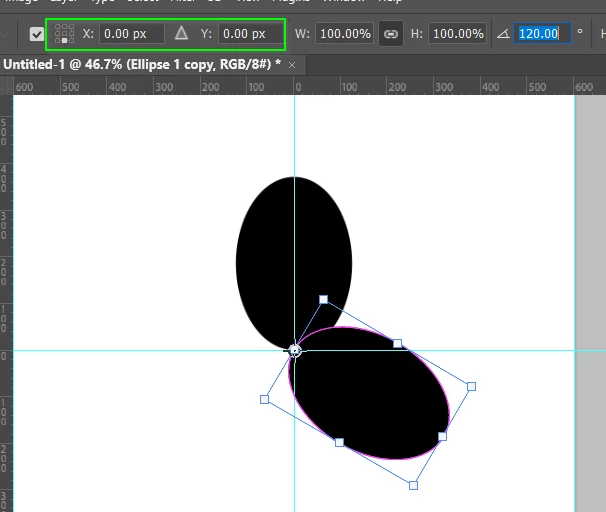Click the ruler origin corner box
Screen dimensions: 606x512
pos(6,86)
